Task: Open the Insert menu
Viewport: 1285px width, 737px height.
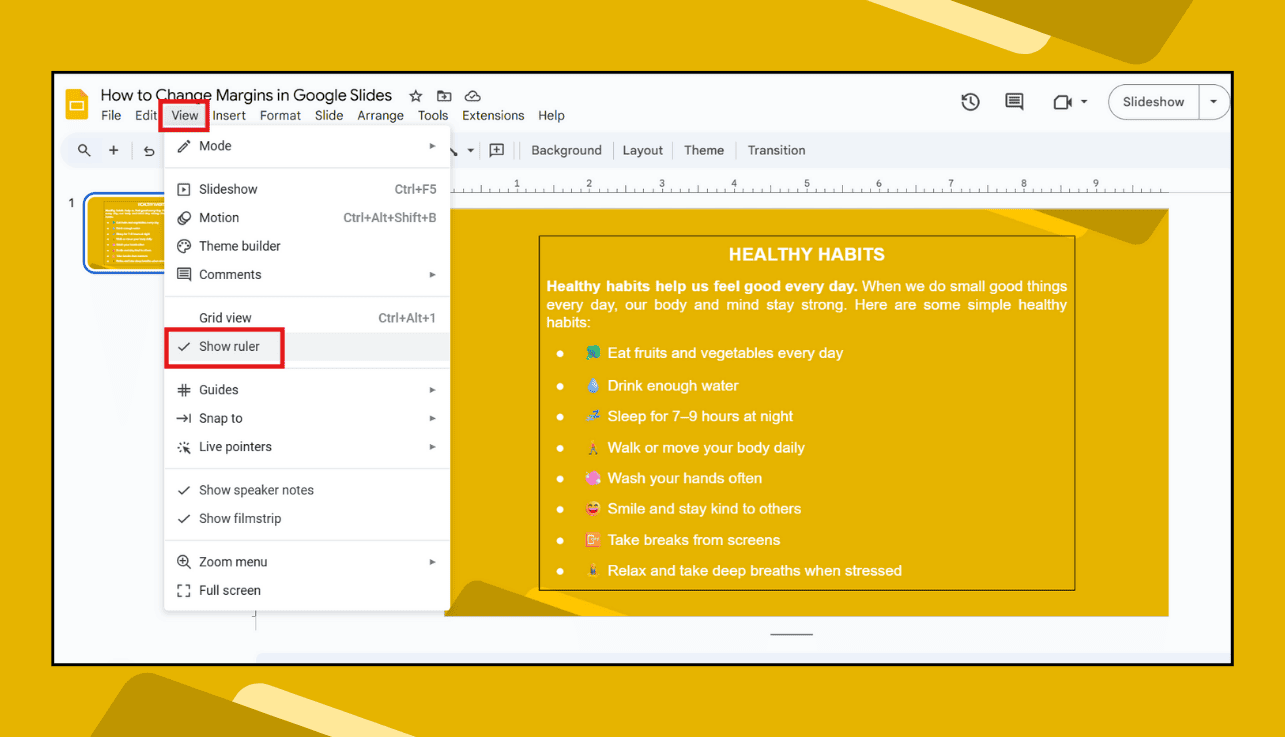Action: [229, 115]
